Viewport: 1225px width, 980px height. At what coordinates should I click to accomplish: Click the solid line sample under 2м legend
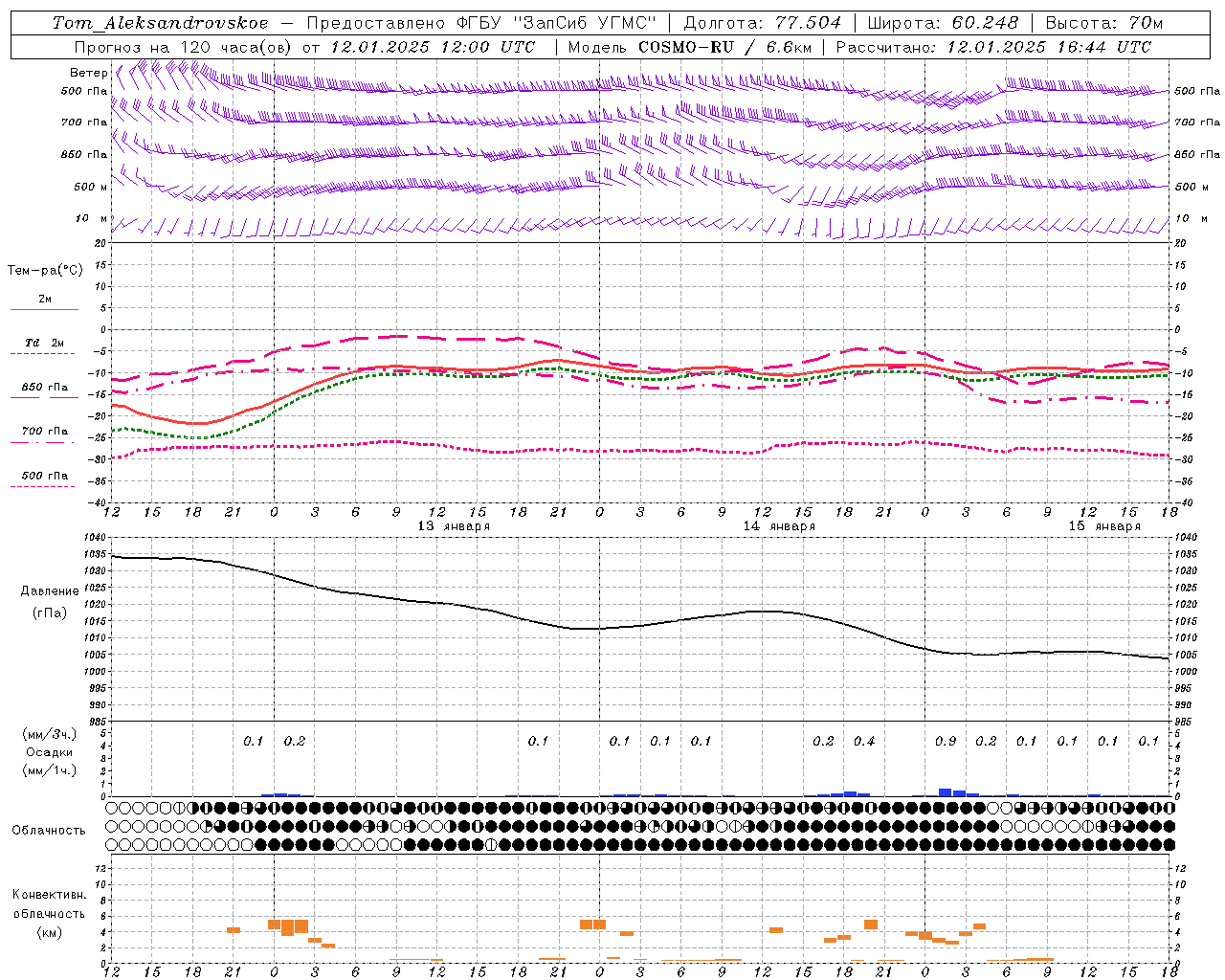tap(44, 310)
